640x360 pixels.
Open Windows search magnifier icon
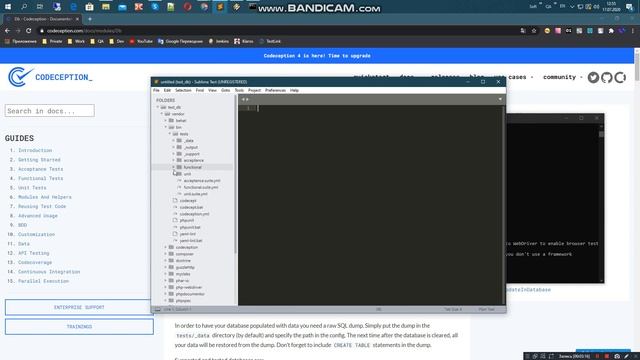click(x=24, y=7)
